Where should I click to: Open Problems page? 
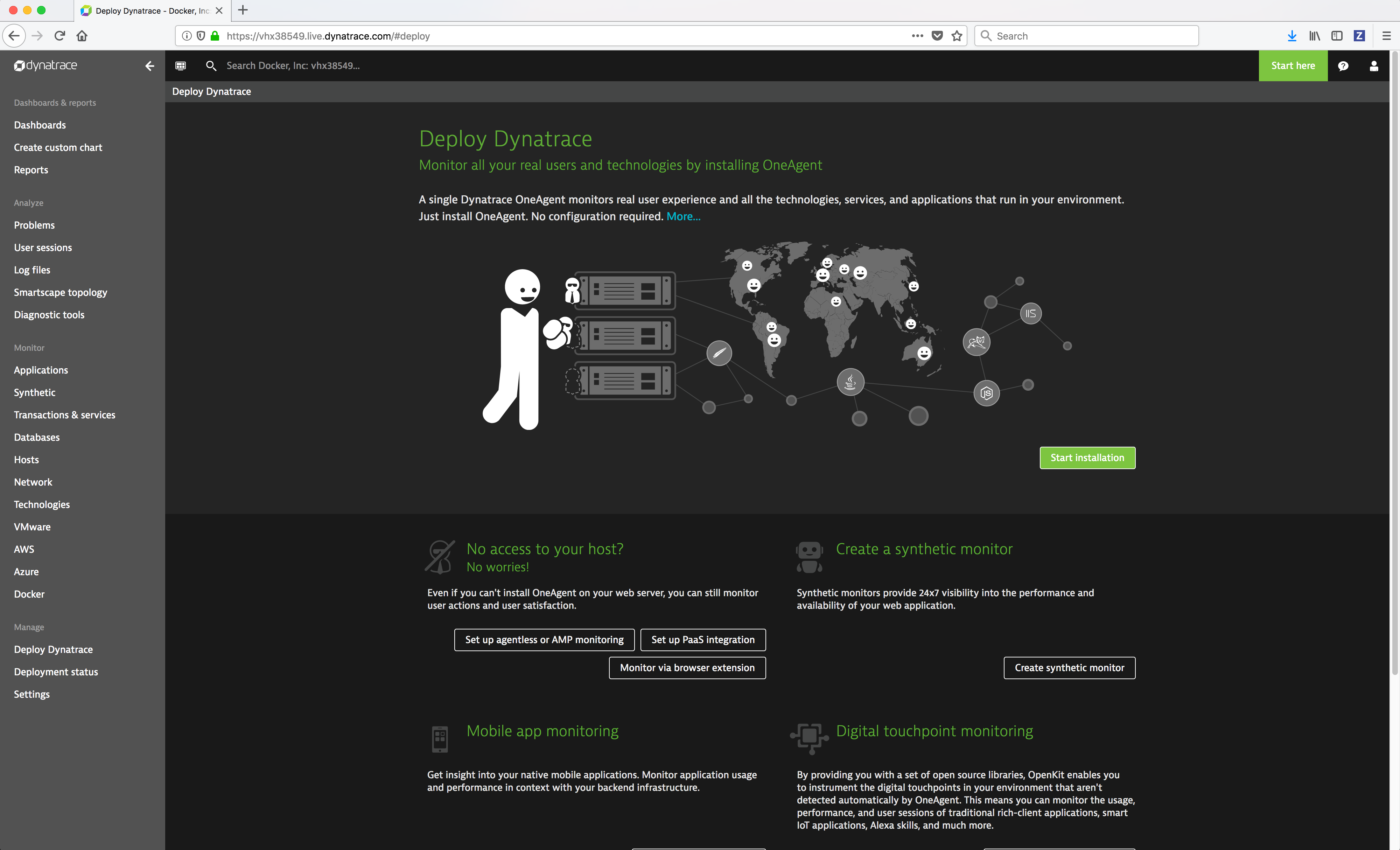pos(34,225)
